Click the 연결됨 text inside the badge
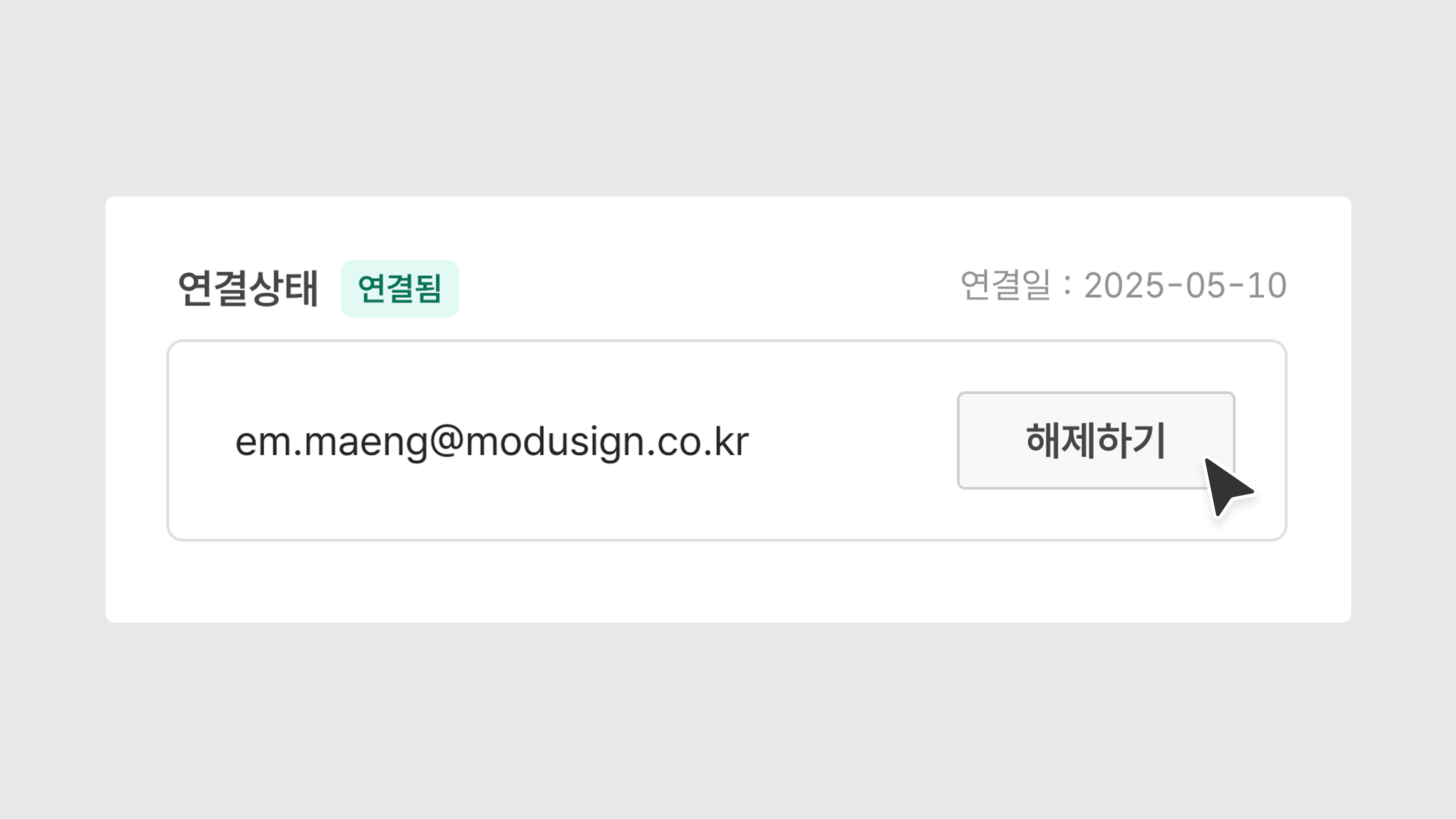Screen dimensions: 1456x819 pyautogui.click(x=400, y=289)
